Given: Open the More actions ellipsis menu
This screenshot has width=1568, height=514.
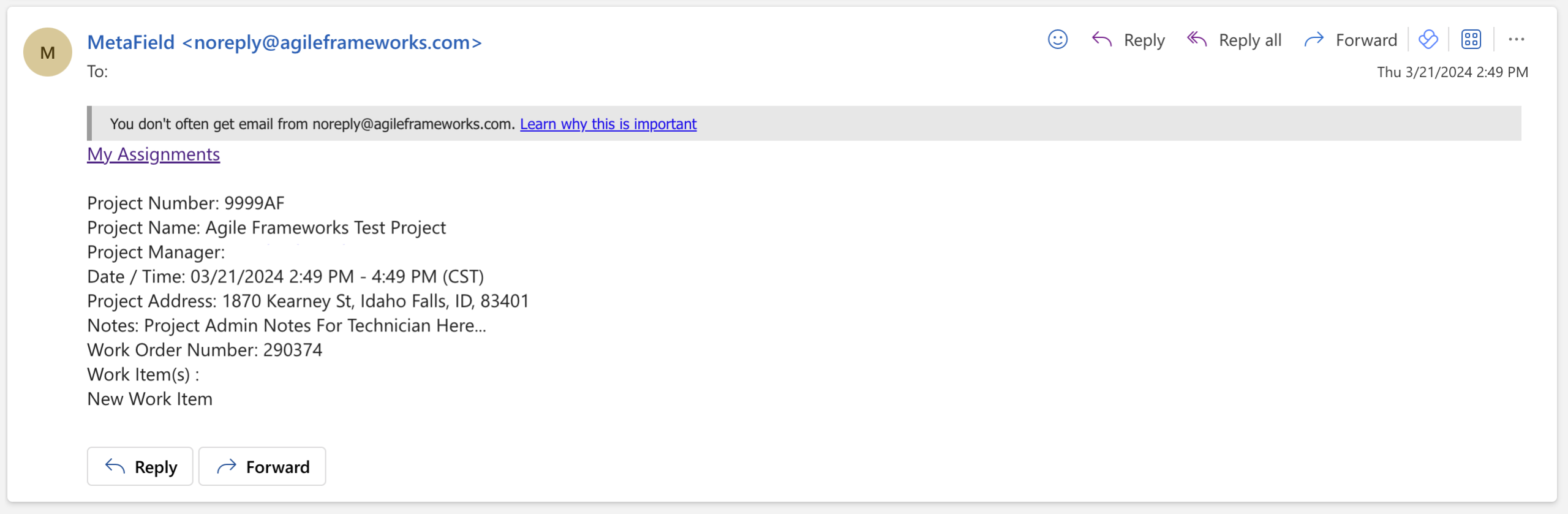Looking at the screenshot, I should coord(1516,40).
